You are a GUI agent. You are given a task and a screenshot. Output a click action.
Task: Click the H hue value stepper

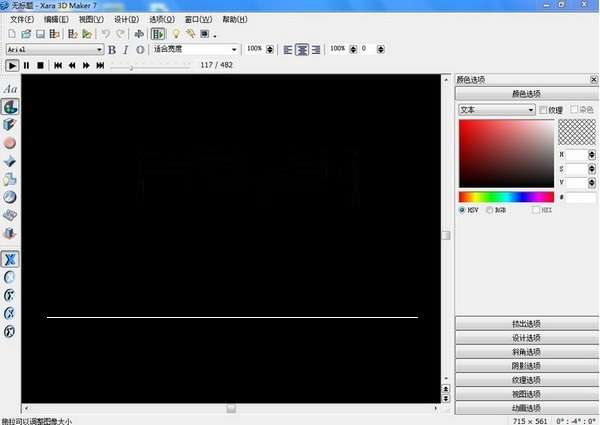592,155
